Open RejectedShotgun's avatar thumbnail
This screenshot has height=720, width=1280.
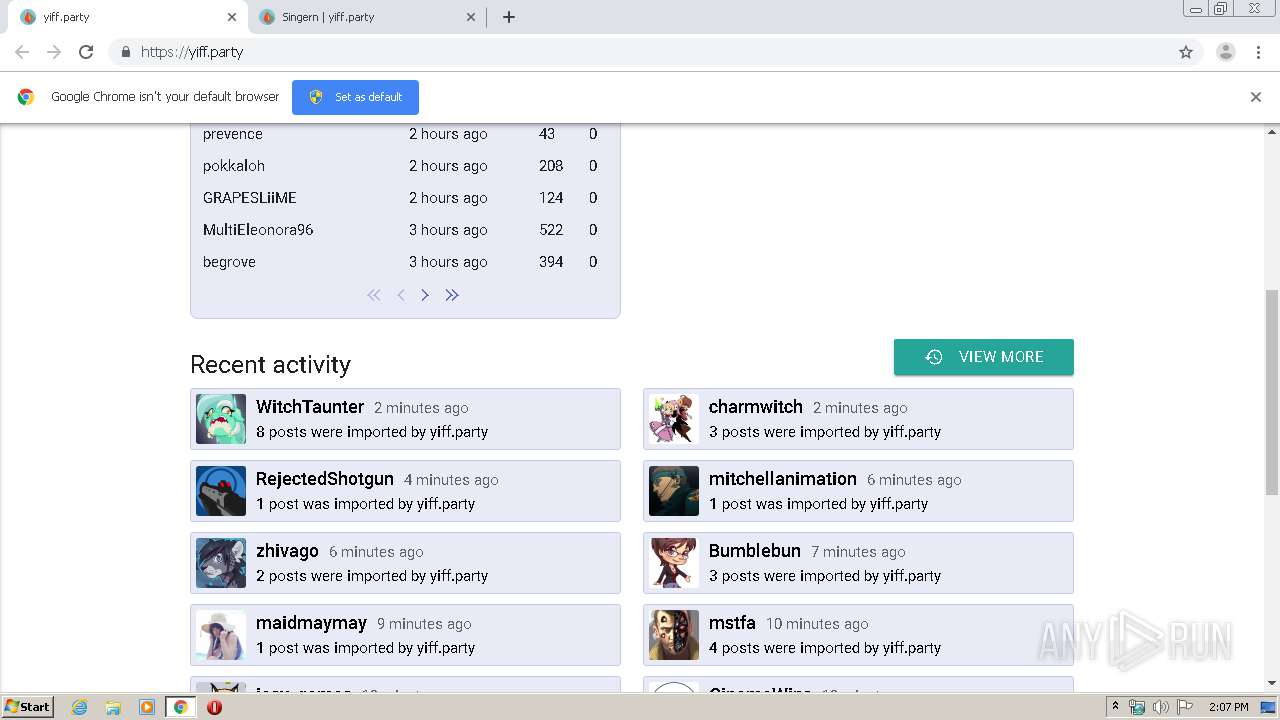click(221, 491)
